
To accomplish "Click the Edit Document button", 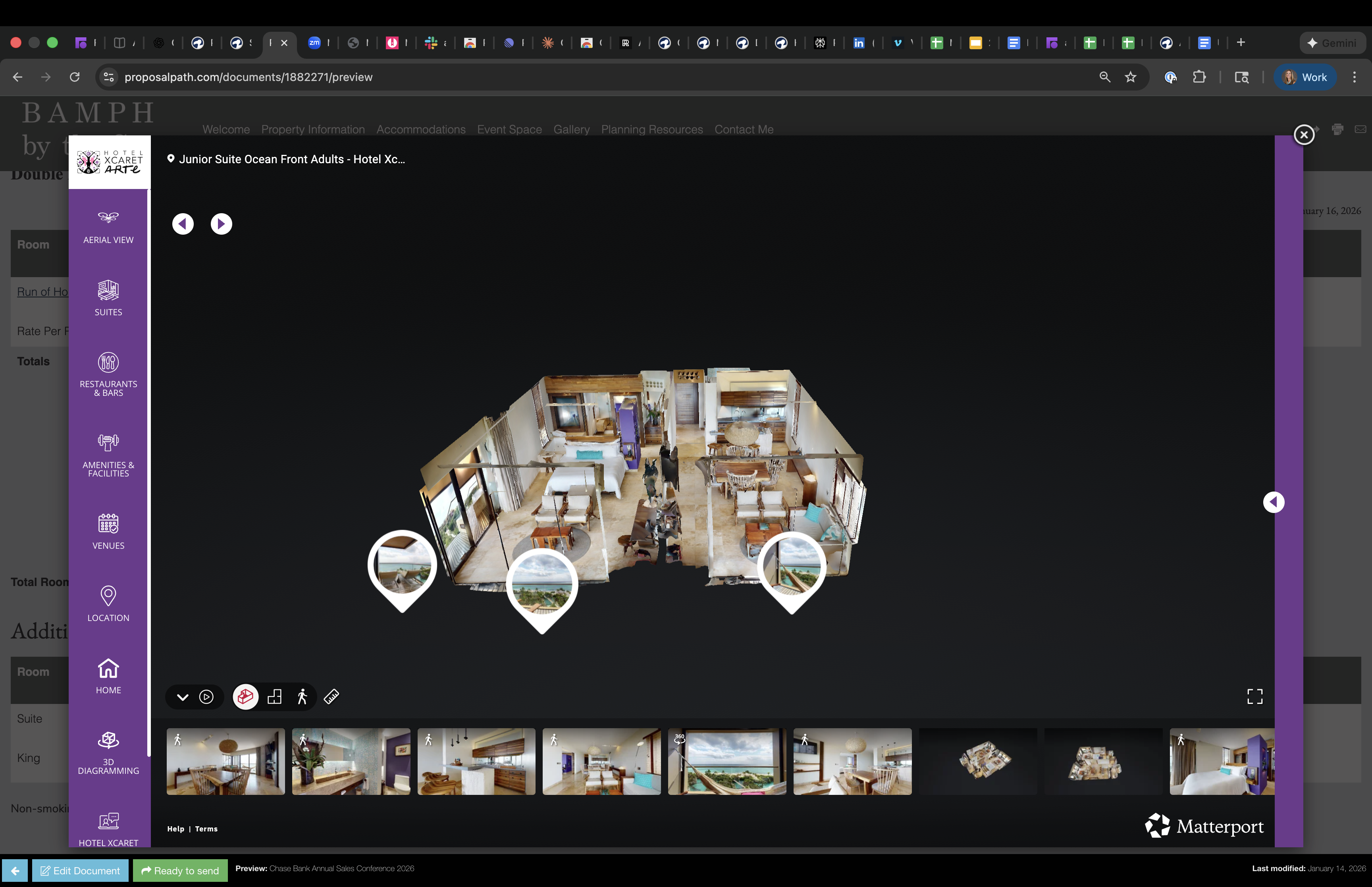I will (x=80, y=870).
